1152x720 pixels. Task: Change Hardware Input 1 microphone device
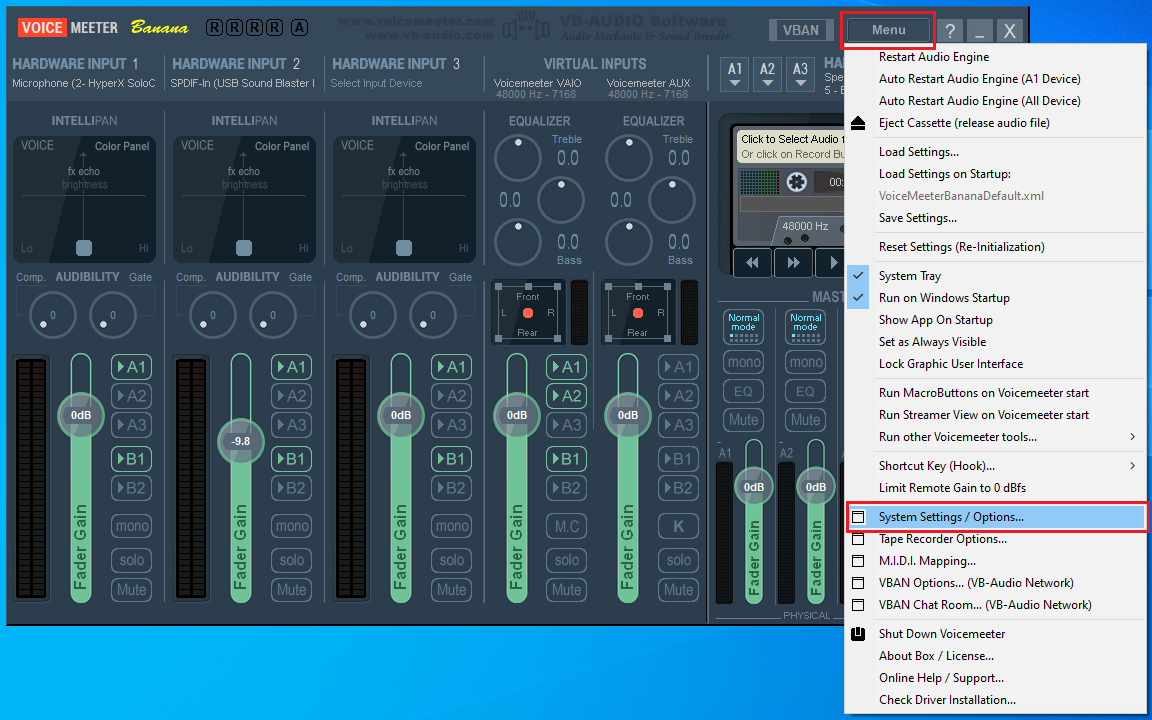point(84,84)
